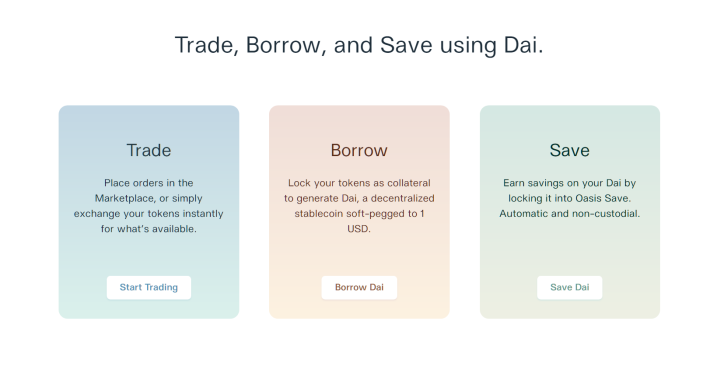Screen dimensions: 710x369
Task: Click the 'stablecoin soft-pegged' text line
Action: (x=359, y=214)
